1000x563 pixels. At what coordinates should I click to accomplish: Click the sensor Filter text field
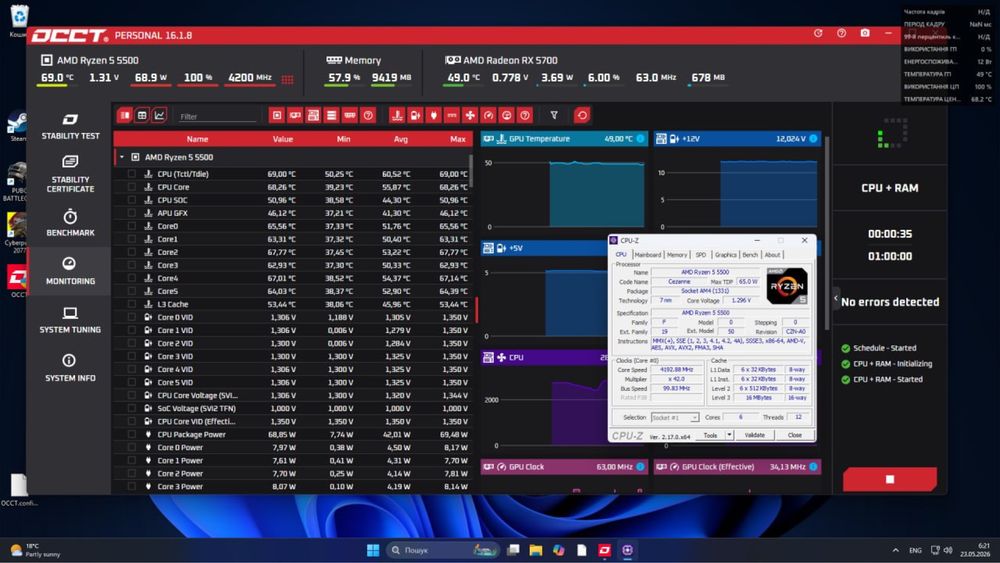point(217,117)
